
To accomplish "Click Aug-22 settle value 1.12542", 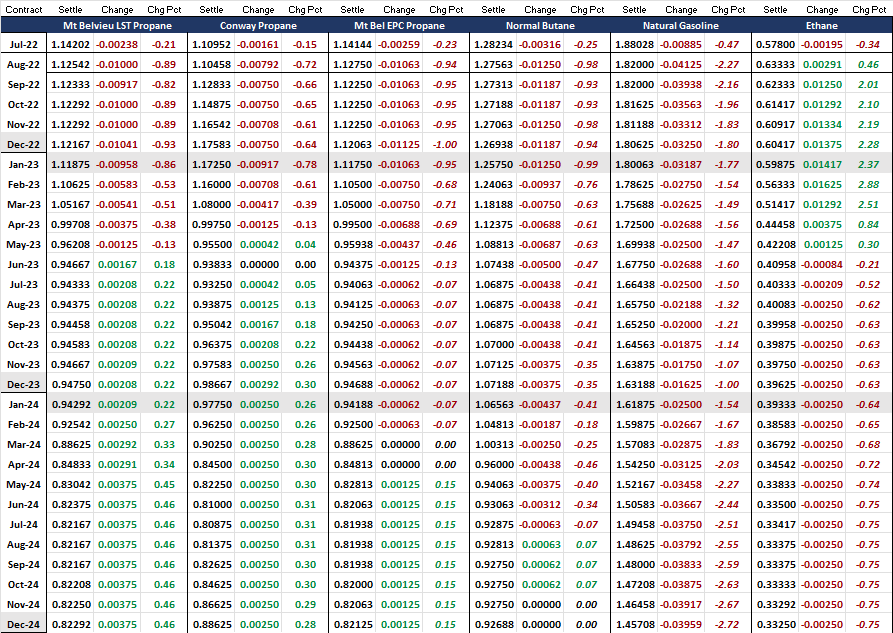I will click(70, 64).
